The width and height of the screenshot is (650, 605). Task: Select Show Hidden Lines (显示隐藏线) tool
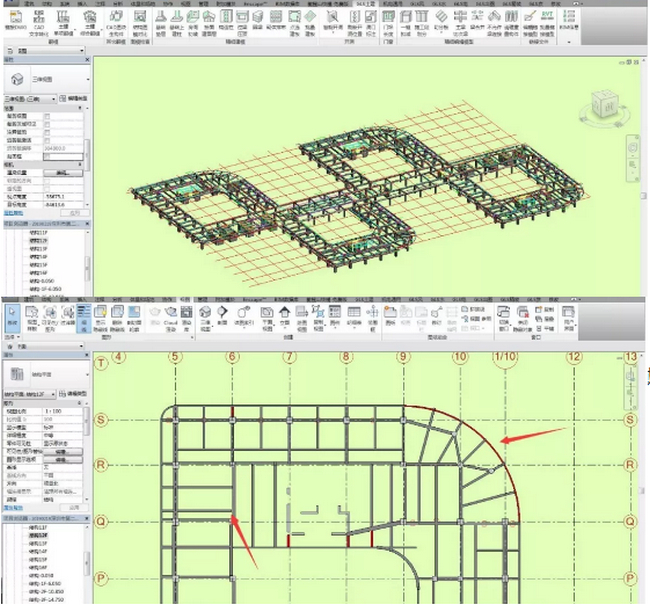coord(100,318)
